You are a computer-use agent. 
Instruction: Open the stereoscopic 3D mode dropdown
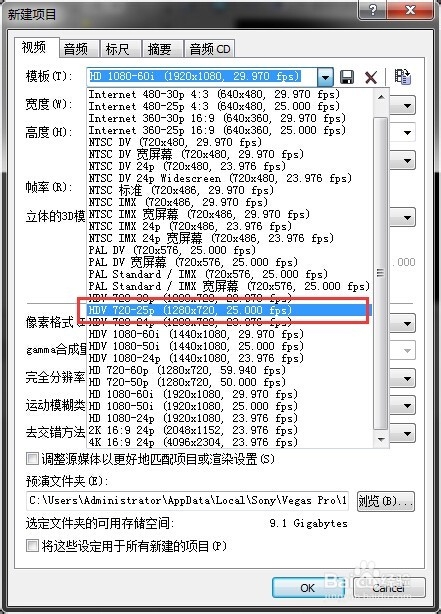pos(407,217)
